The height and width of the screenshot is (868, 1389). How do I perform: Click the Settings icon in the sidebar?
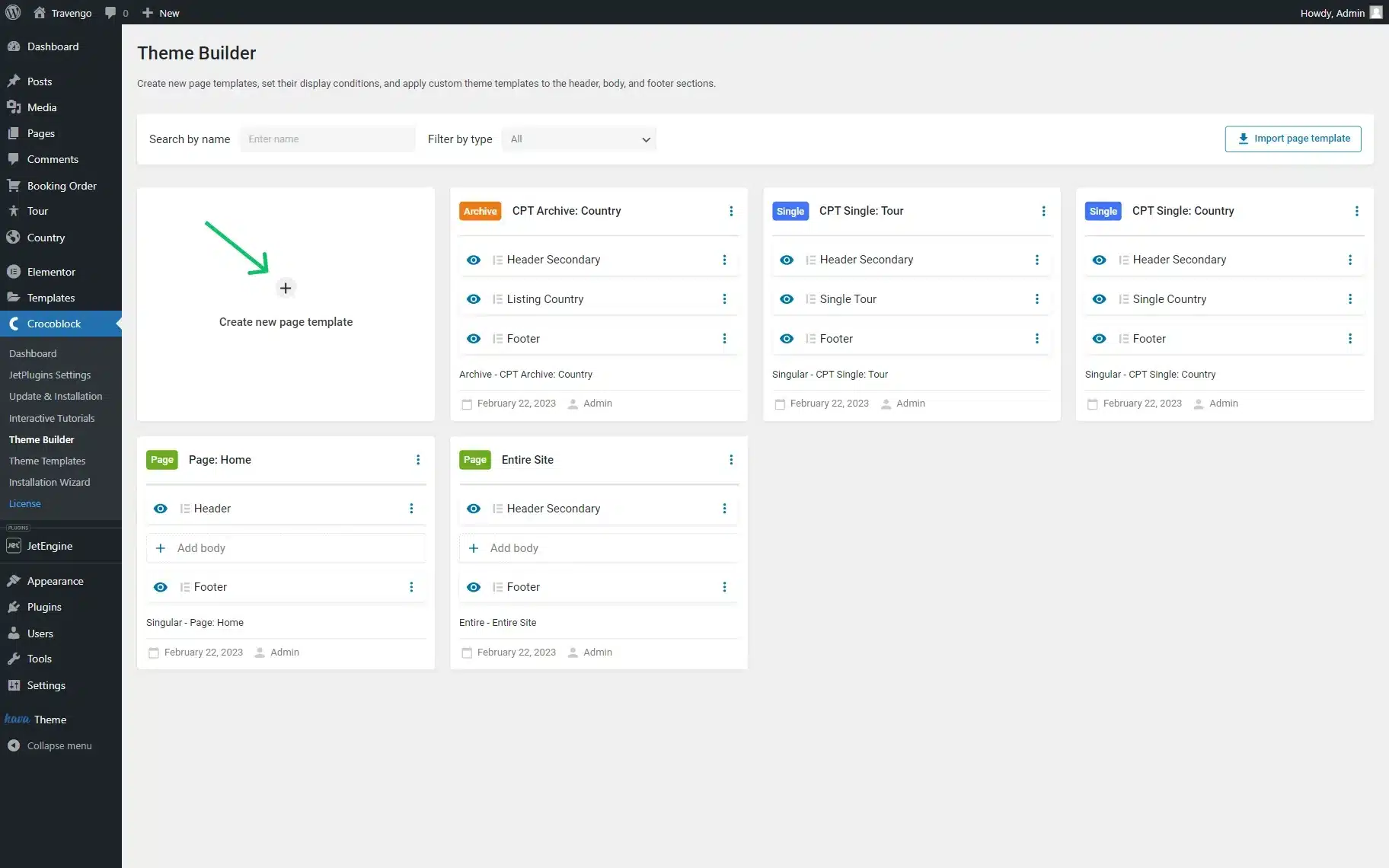14,685
